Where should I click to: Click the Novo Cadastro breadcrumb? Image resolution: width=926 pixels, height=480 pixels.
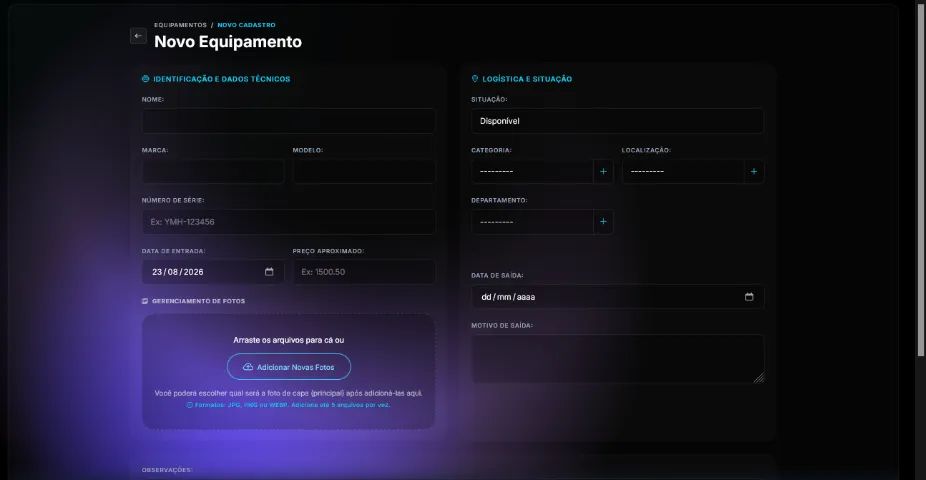(246, 25)
